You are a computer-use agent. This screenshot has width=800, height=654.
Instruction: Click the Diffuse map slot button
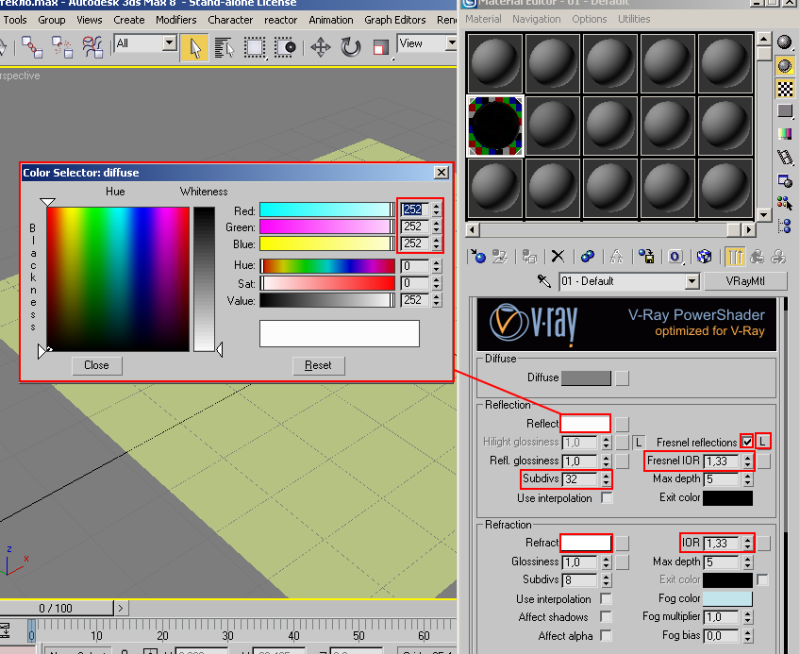click(x=622, y=378)
